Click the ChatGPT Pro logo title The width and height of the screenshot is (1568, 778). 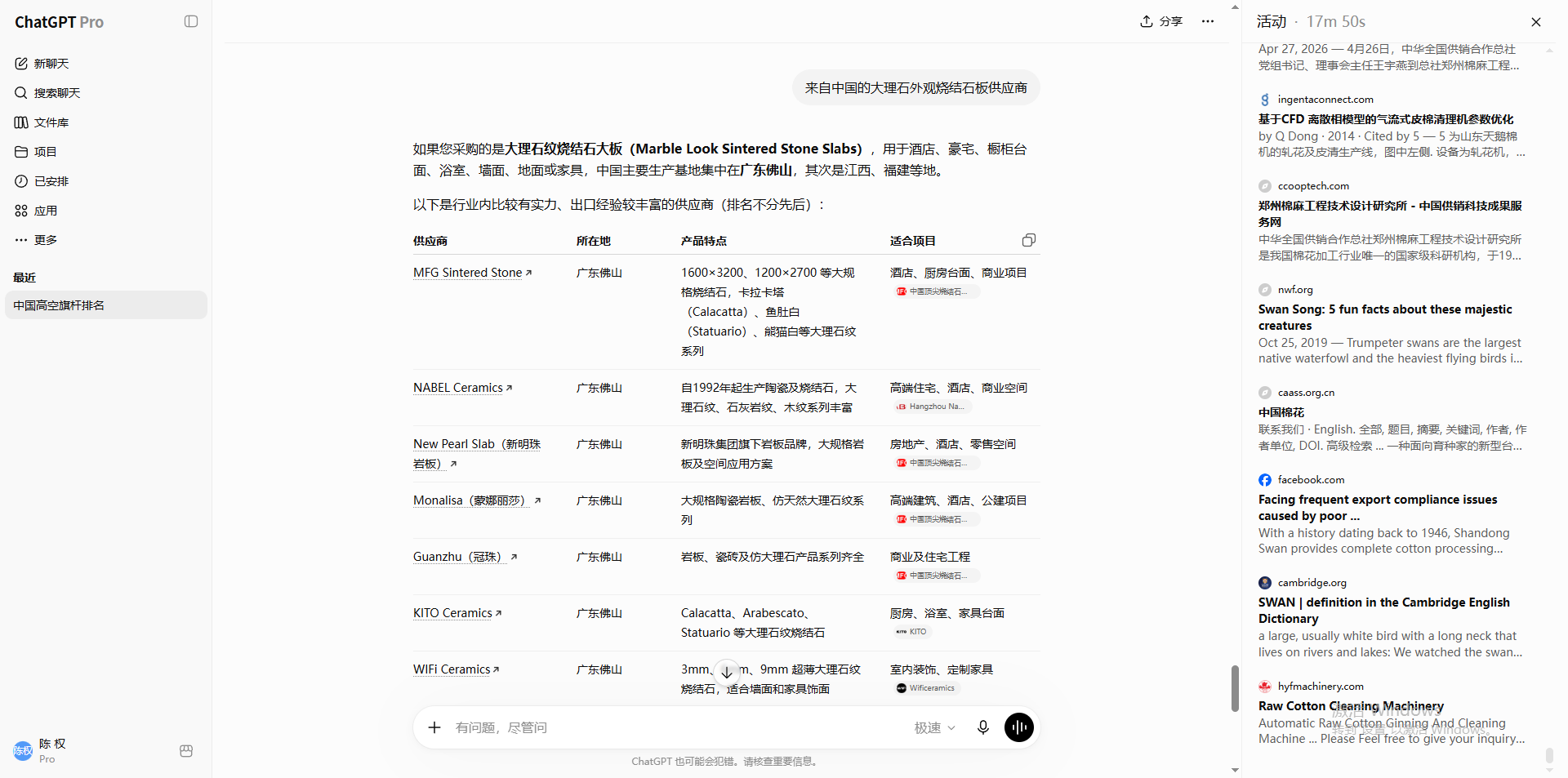[59, 22]
